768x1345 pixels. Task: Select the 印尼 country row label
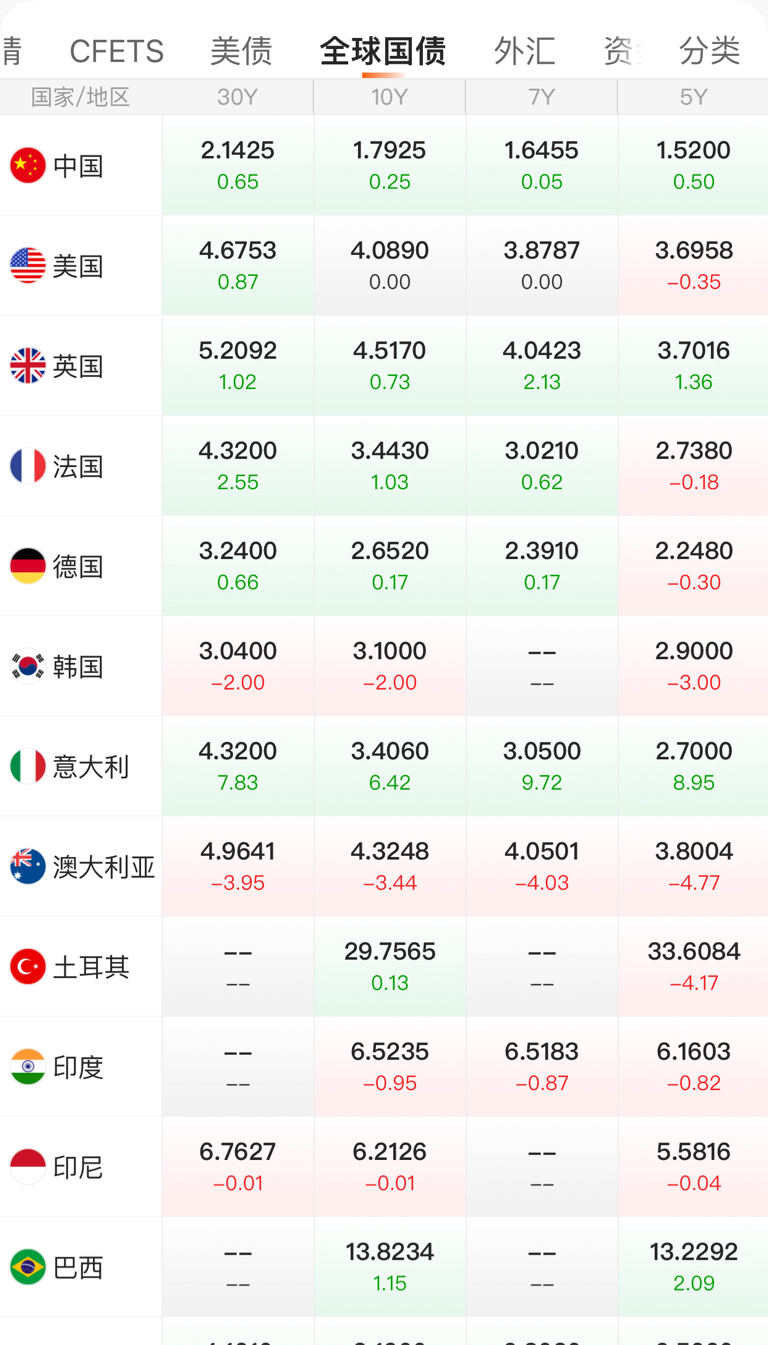click(78, 1167)
